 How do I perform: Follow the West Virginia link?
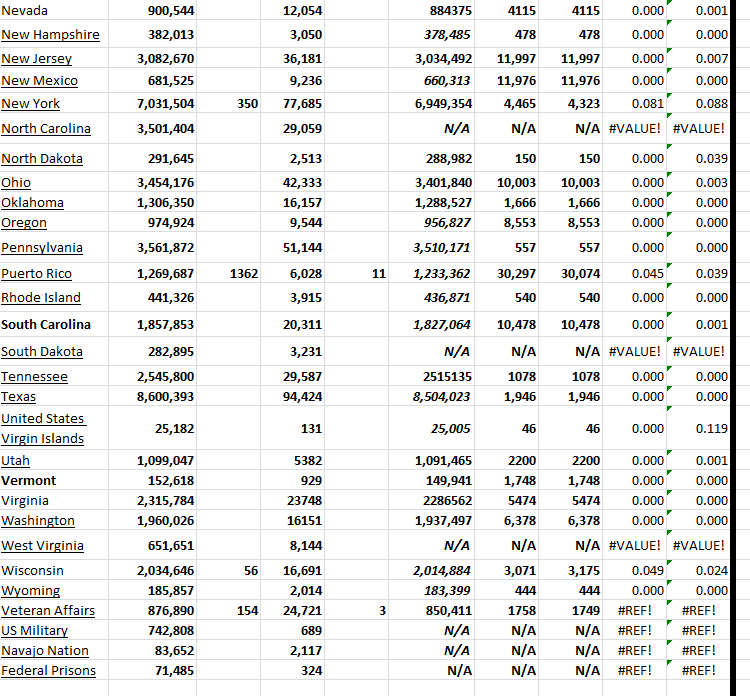coord(42,546)
